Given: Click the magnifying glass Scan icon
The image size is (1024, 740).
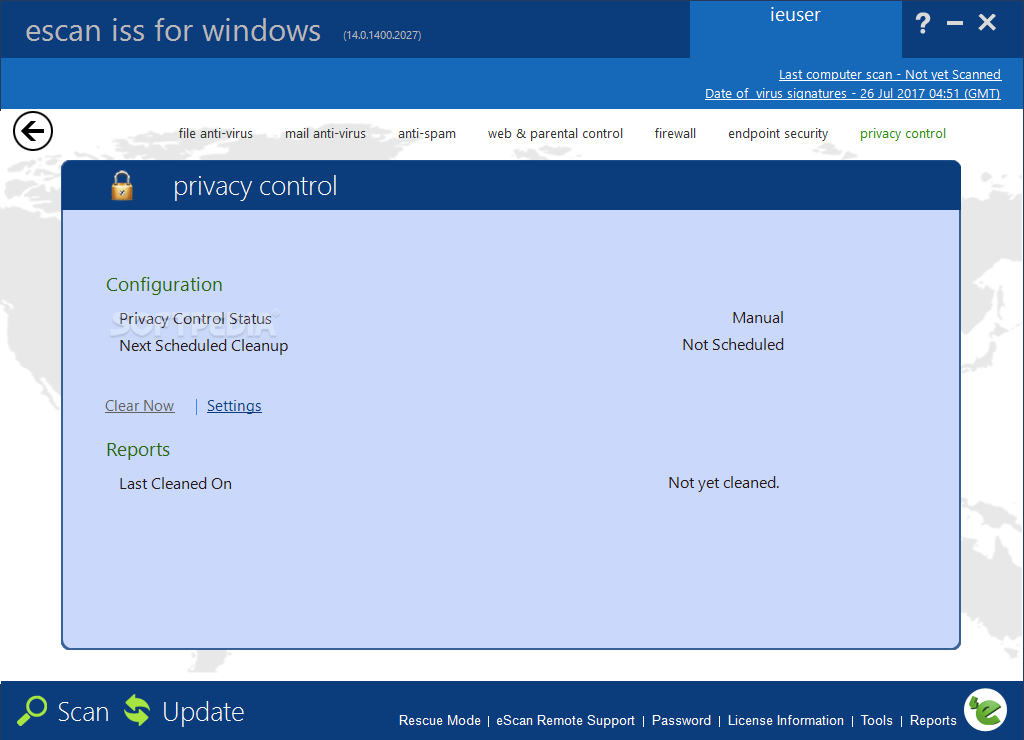Looking at the screenshot, I should pyautogui.click(x=32, y=711).
